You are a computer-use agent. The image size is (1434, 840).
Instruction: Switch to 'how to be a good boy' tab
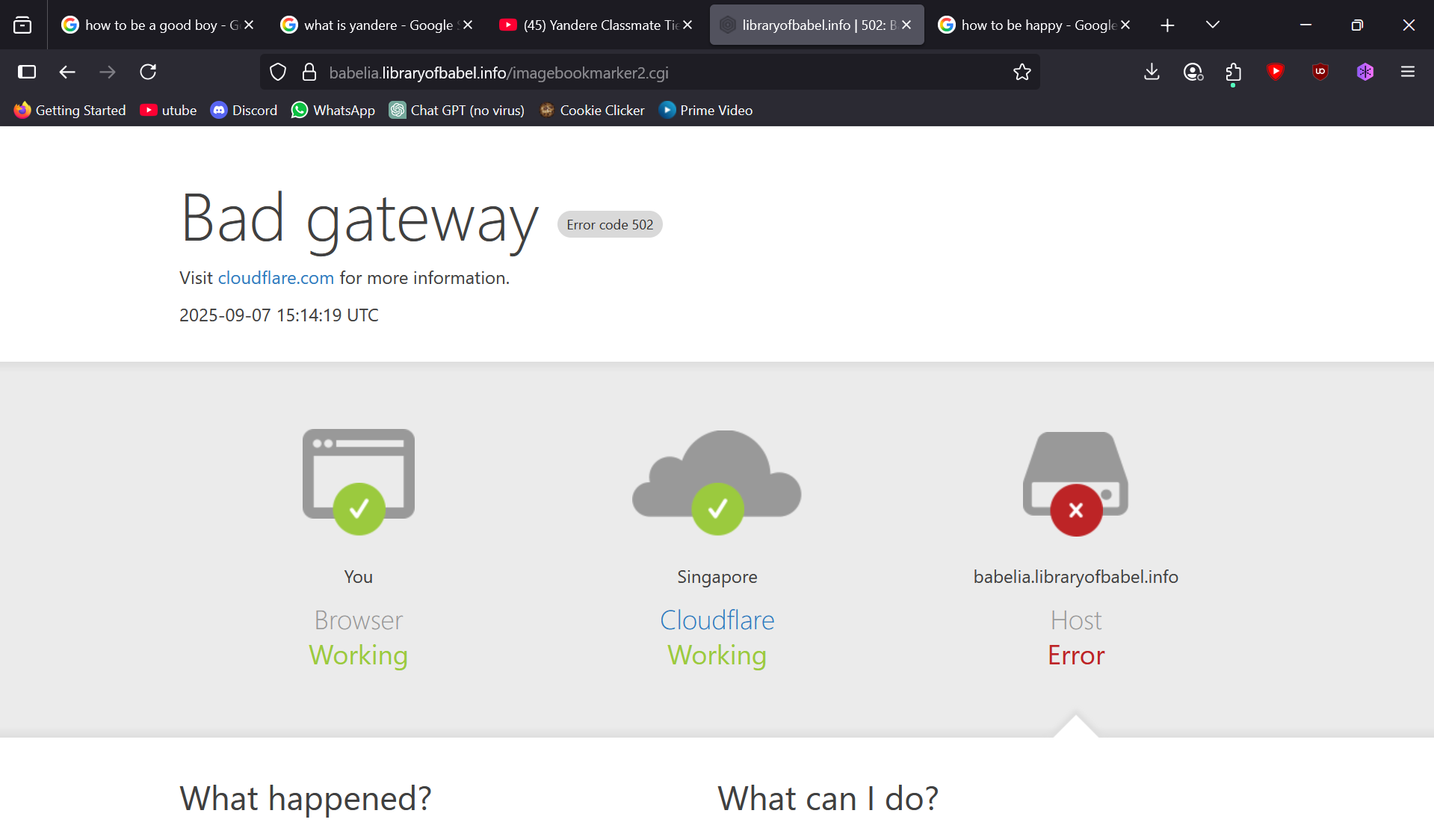click(153, 25)
